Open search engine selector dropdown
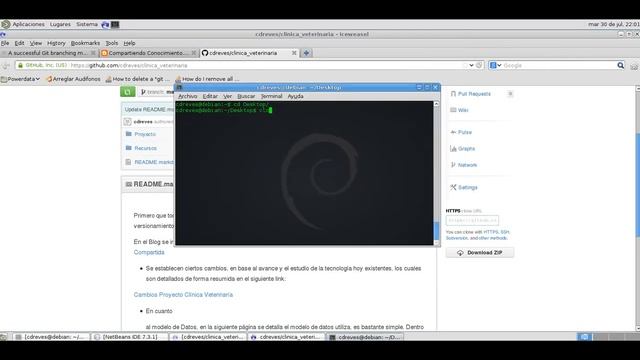Image resolution: width=640 pixels, height=360 pixels. pos(495,65)
